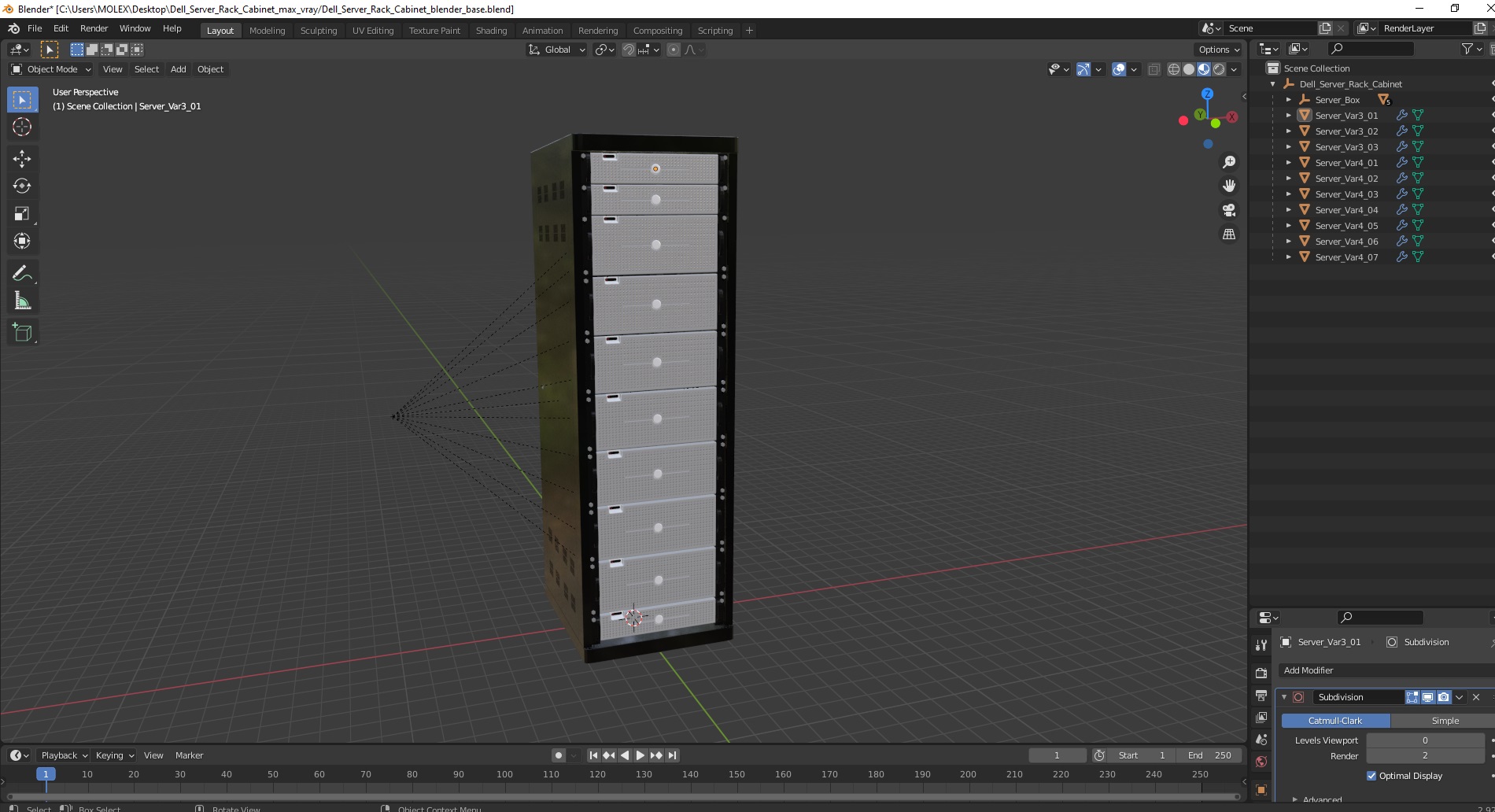Click the End frame field
The height and width of the screenshot is (812, 1495).
[x=1210, y=755]
